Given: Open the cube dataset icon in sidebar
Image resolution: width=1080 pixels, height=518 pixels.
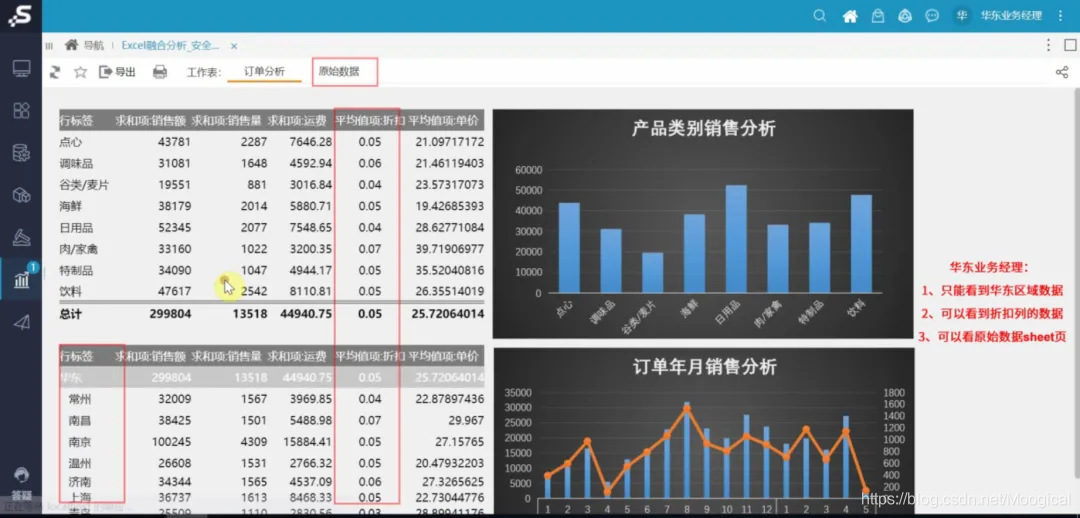Looking at the screenshot, I should click(21, 196).
